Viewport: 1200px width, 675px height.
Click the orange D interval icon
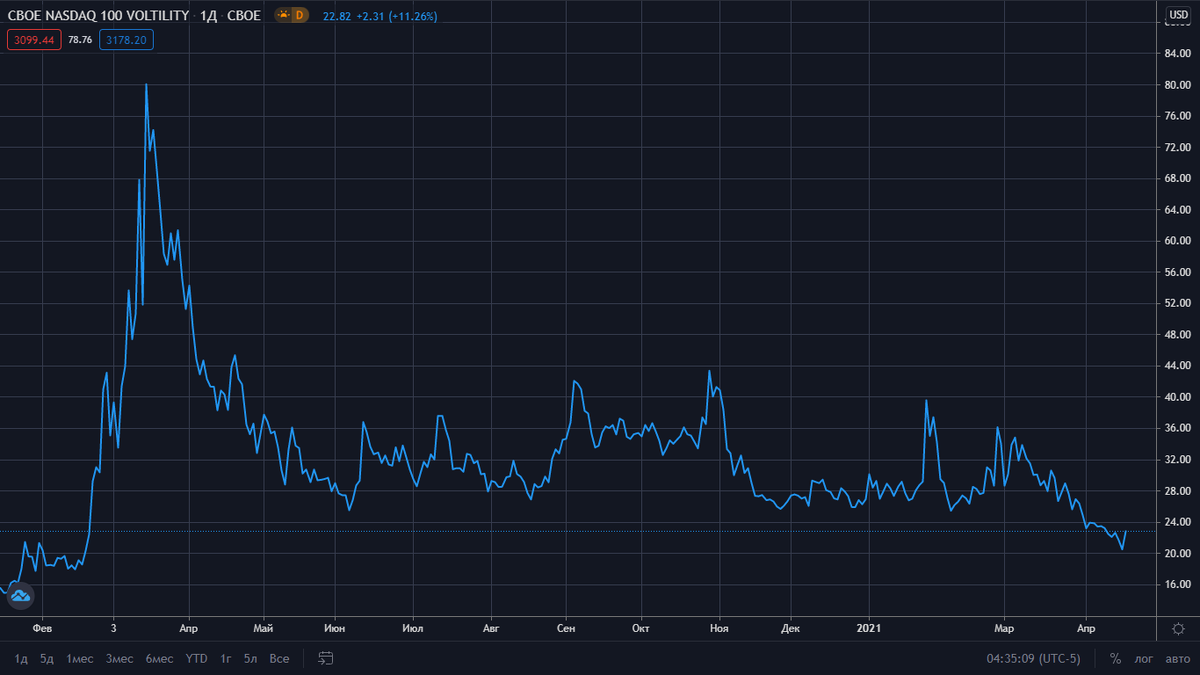[301, 15]
